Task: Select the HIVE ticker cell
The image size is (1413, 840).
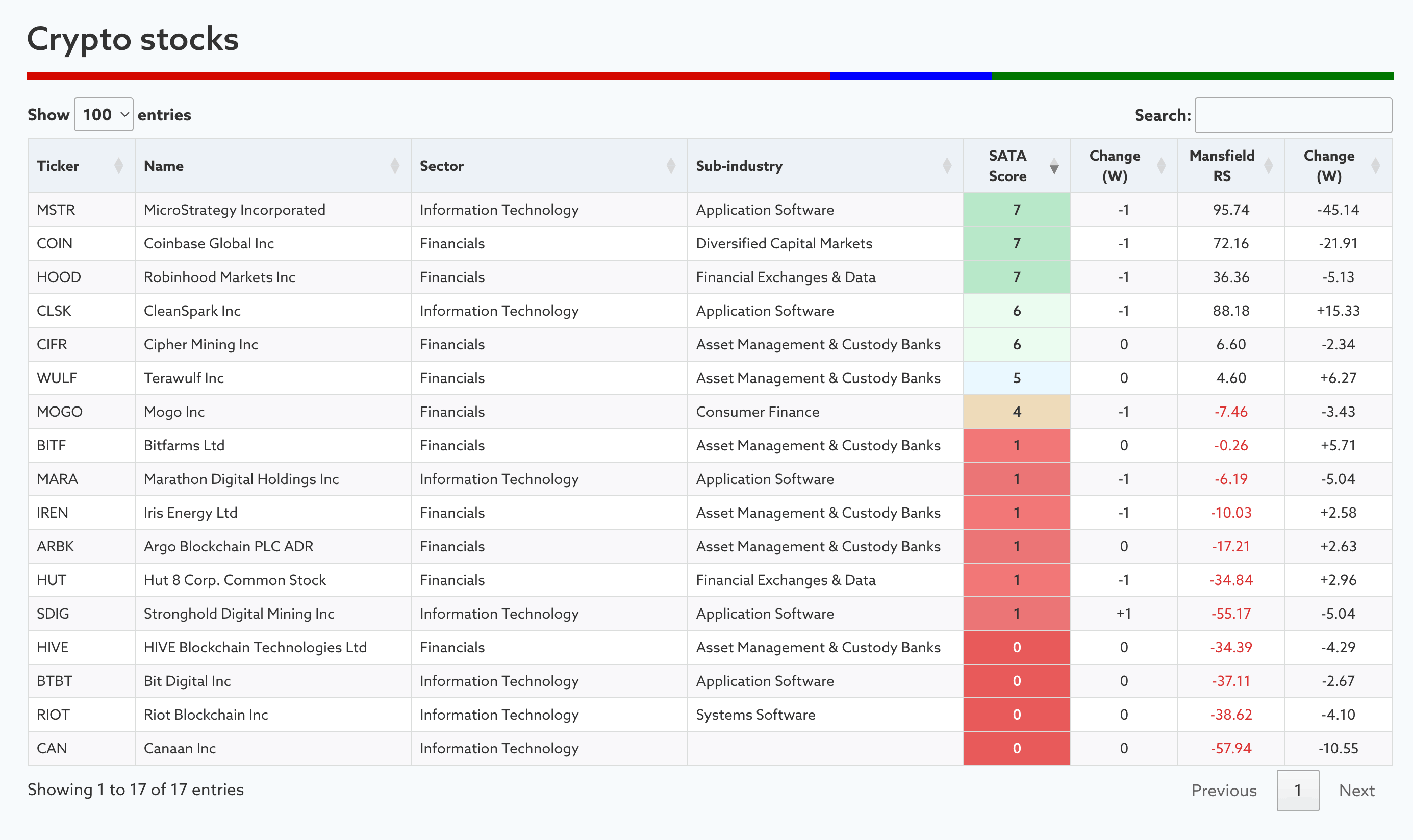Action: pos(81,648)
